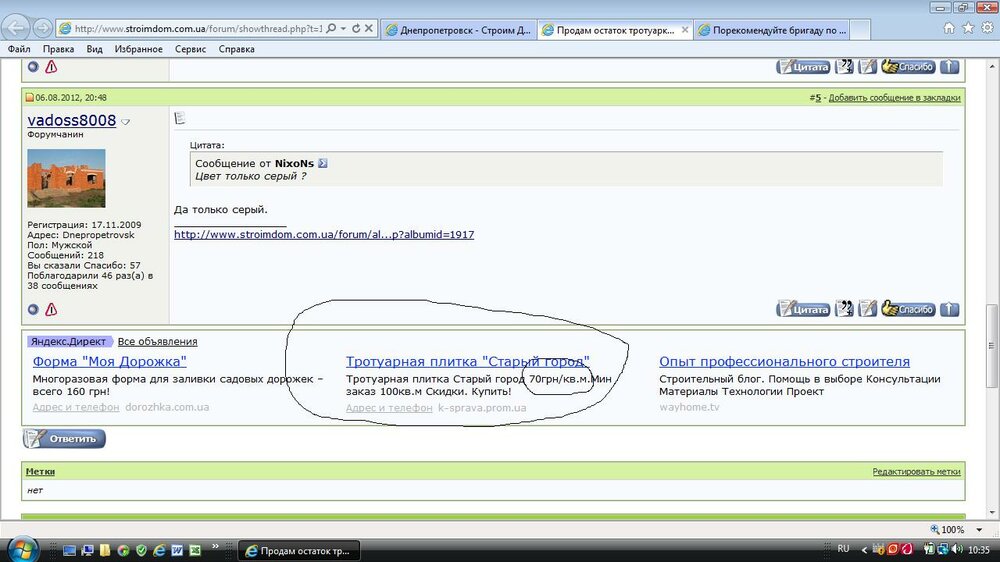This screenshot has height=562, width=1000.
Task: Open a new blank tab button
Action: coord(860,30)
